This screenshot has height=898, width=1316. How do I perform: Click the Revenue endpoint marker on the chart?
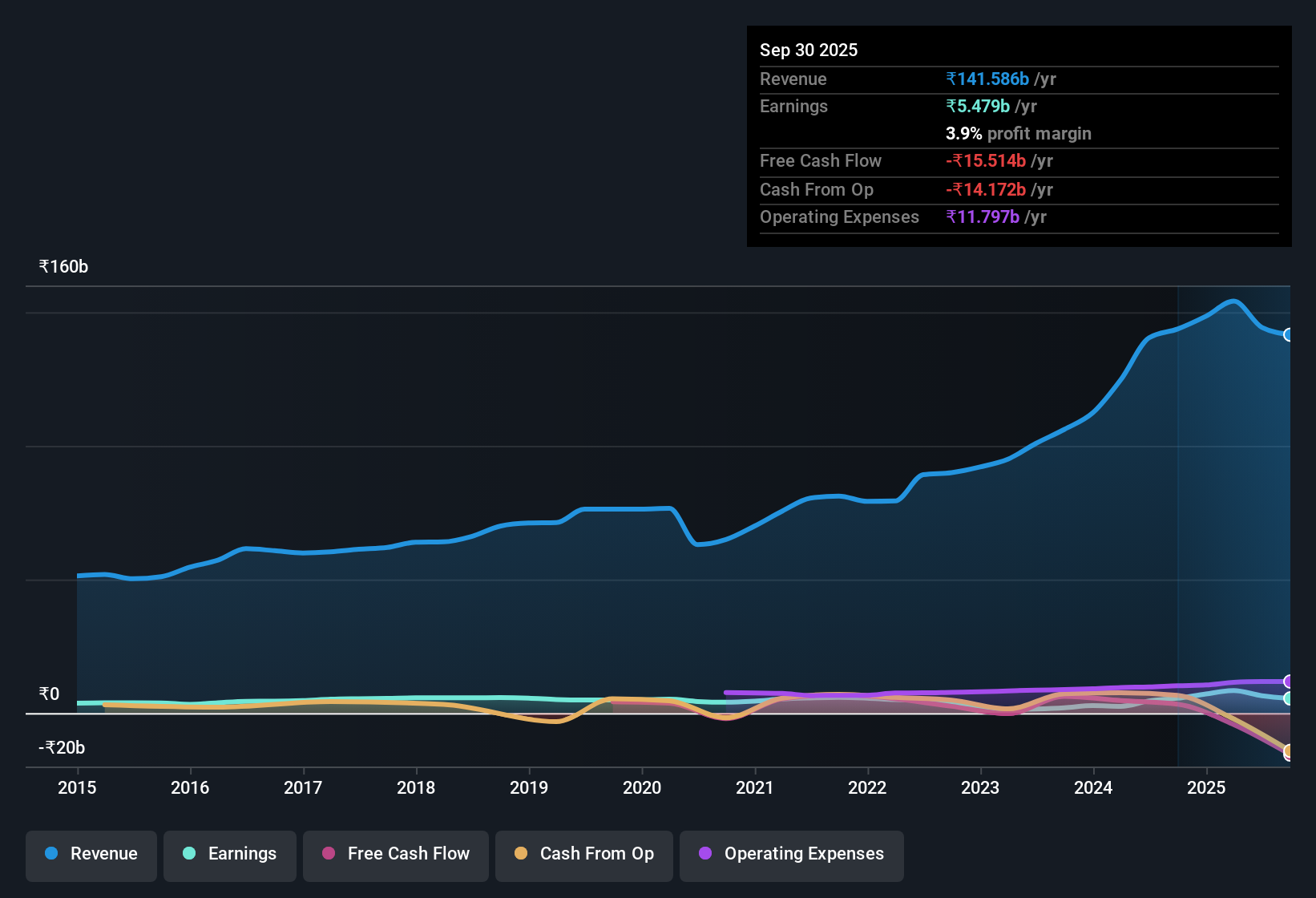coord(1289,335)
